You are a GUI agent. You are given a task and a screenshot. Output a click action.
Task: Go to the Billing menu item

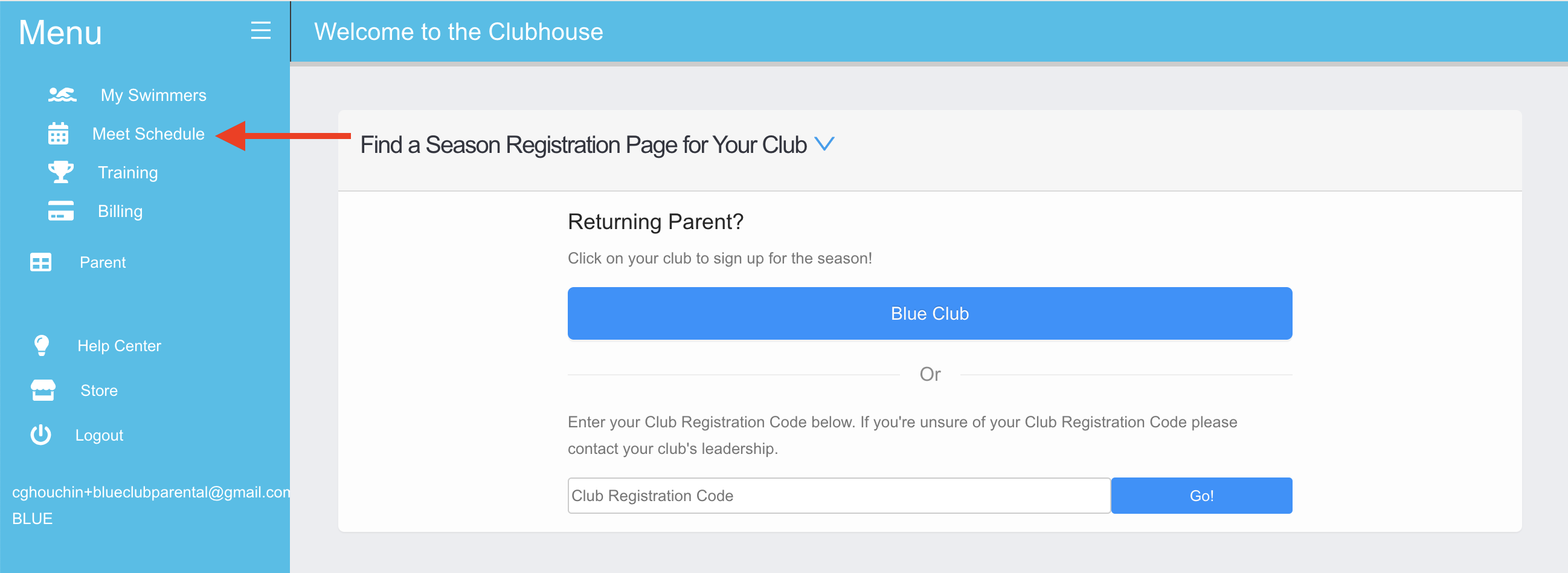pyautogui.click(x=120, y=212)
